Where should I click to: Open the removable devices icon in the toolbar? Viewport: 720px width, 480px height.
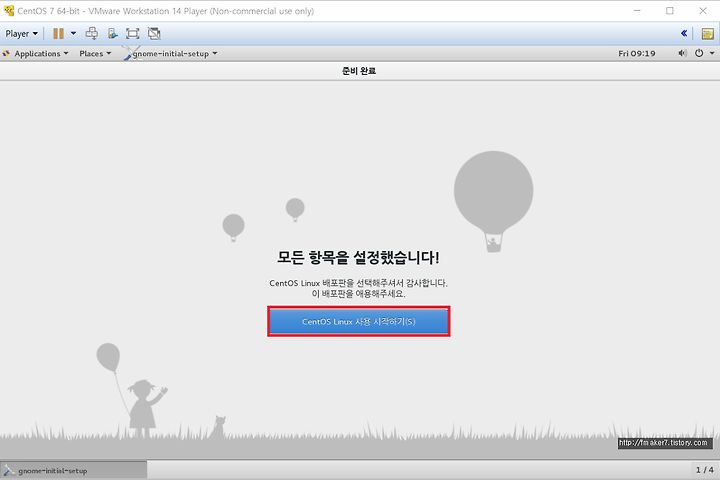(112, 34)
